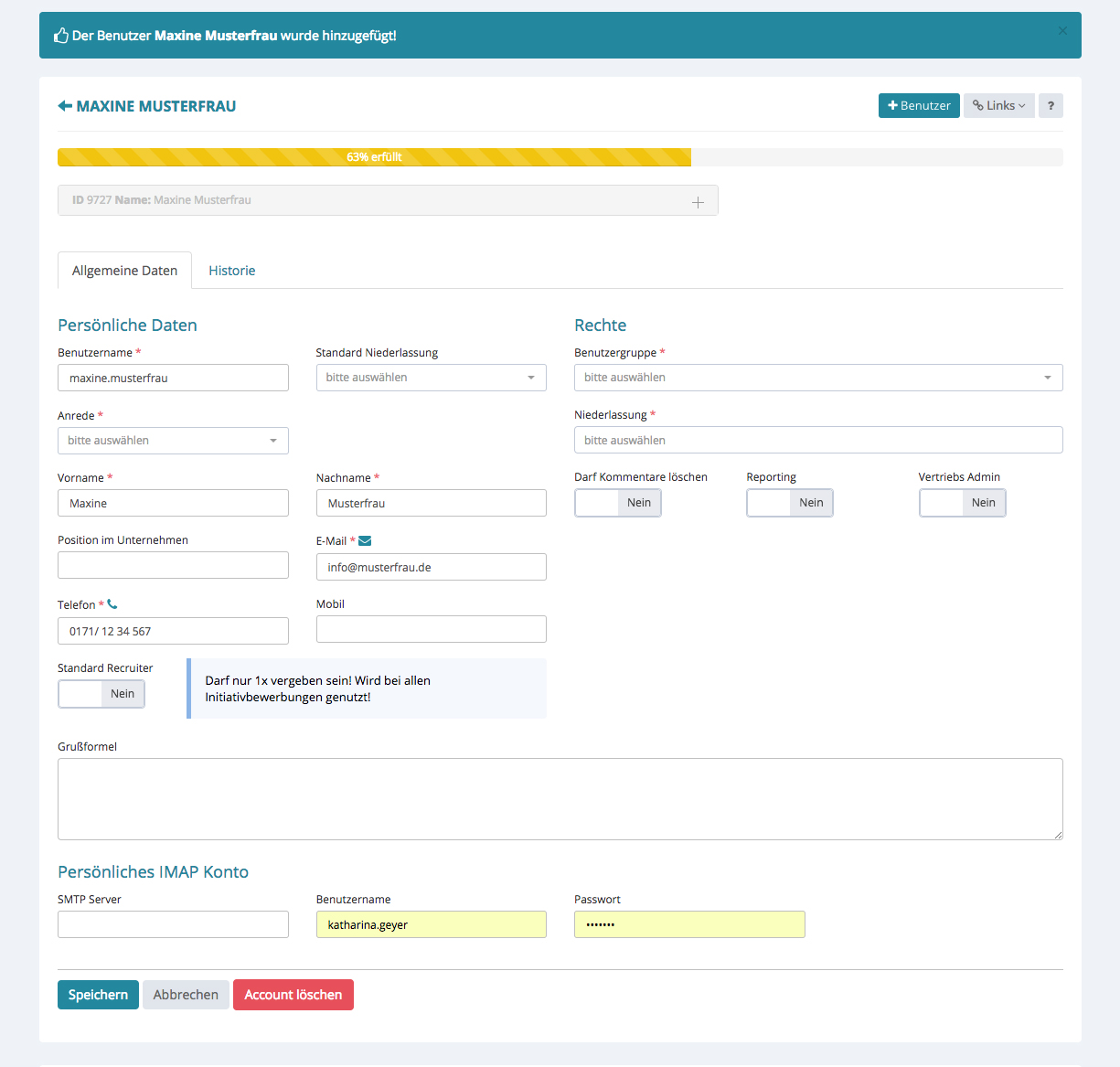Select the Allgemeine Daten tab

[124, 271]
